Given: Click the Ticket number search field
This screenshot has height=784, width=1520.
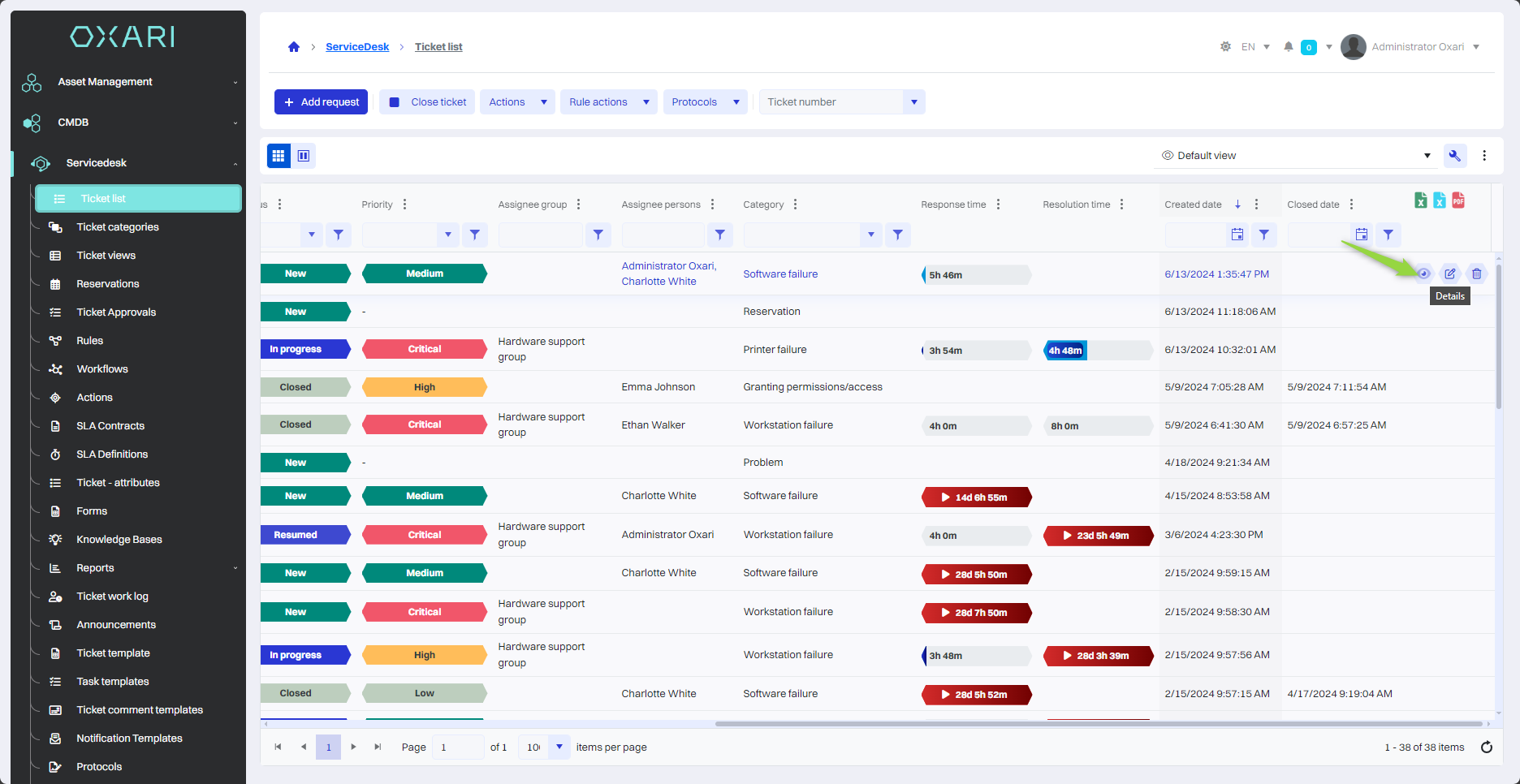Looking at the screenshot, I should (831, 102).
